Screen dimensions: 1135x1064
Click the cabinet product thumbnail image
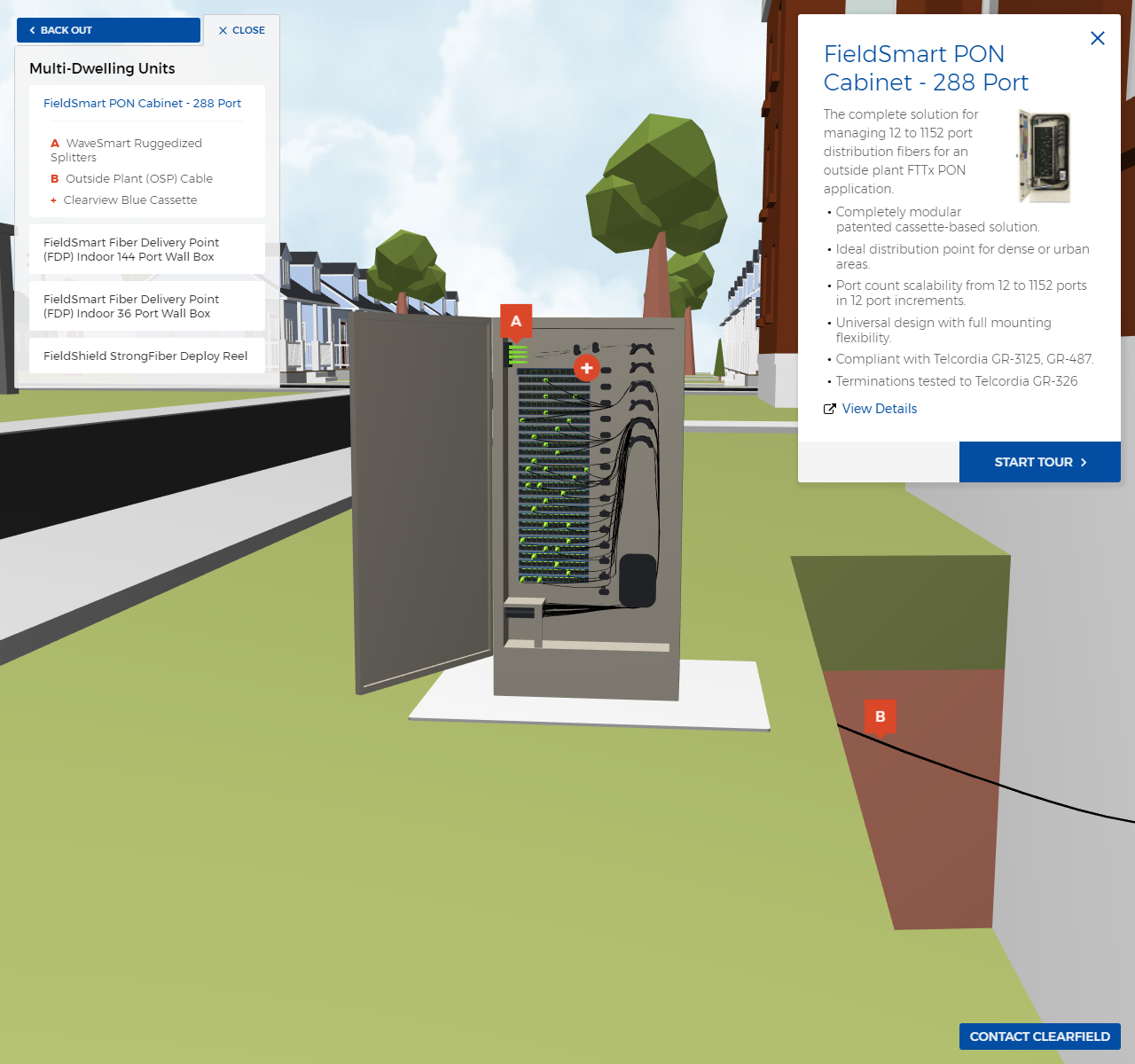[x=1044, y=156]
